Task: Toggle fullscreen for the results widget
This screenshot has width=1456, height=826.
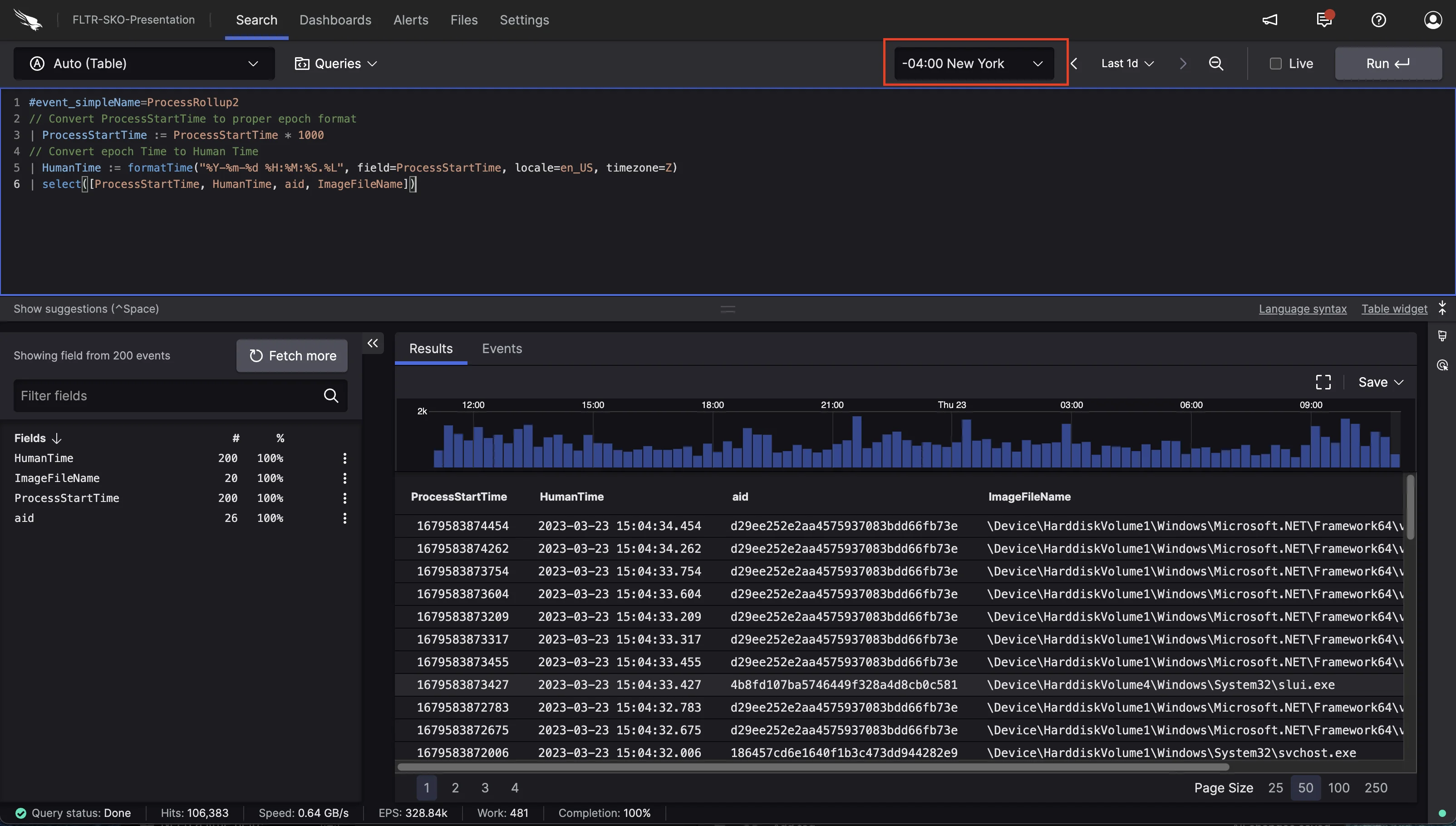Action: 1323,382
